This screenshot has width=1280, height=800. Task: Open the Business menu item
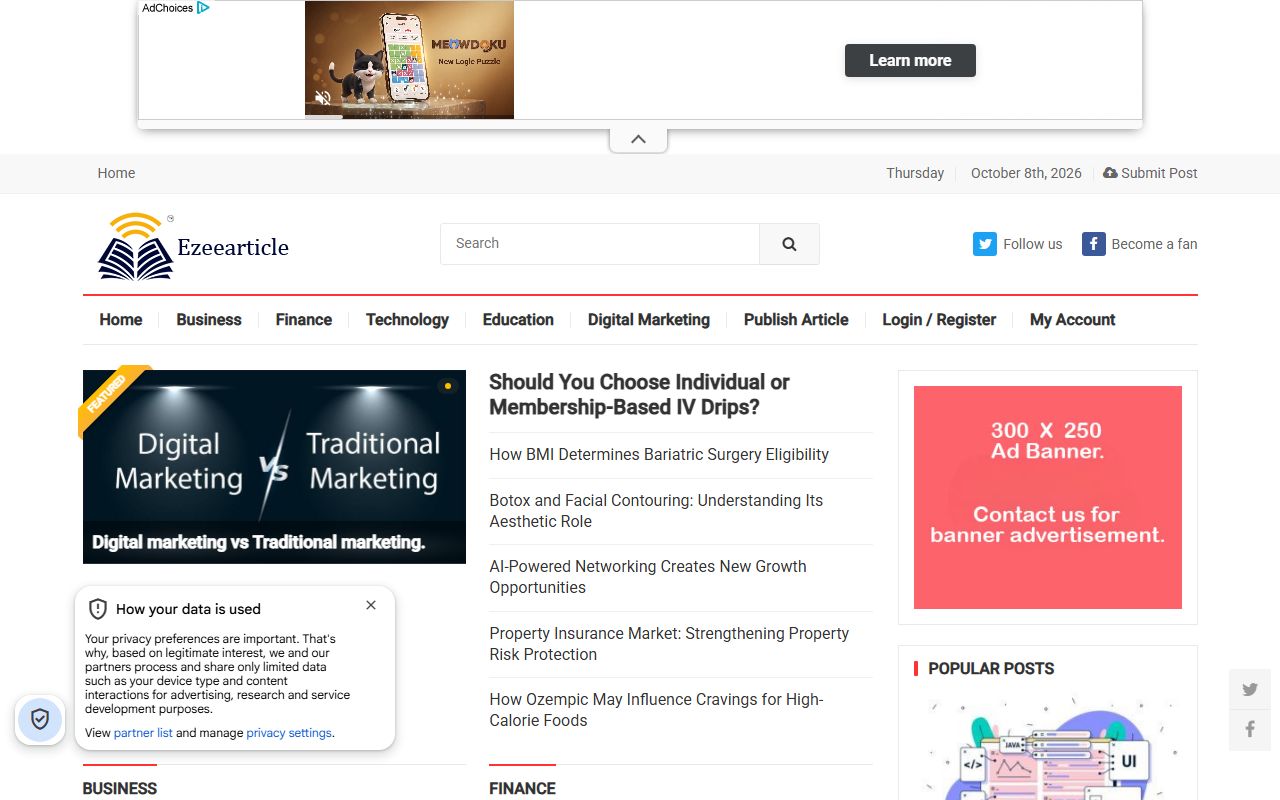click(209, 320)
